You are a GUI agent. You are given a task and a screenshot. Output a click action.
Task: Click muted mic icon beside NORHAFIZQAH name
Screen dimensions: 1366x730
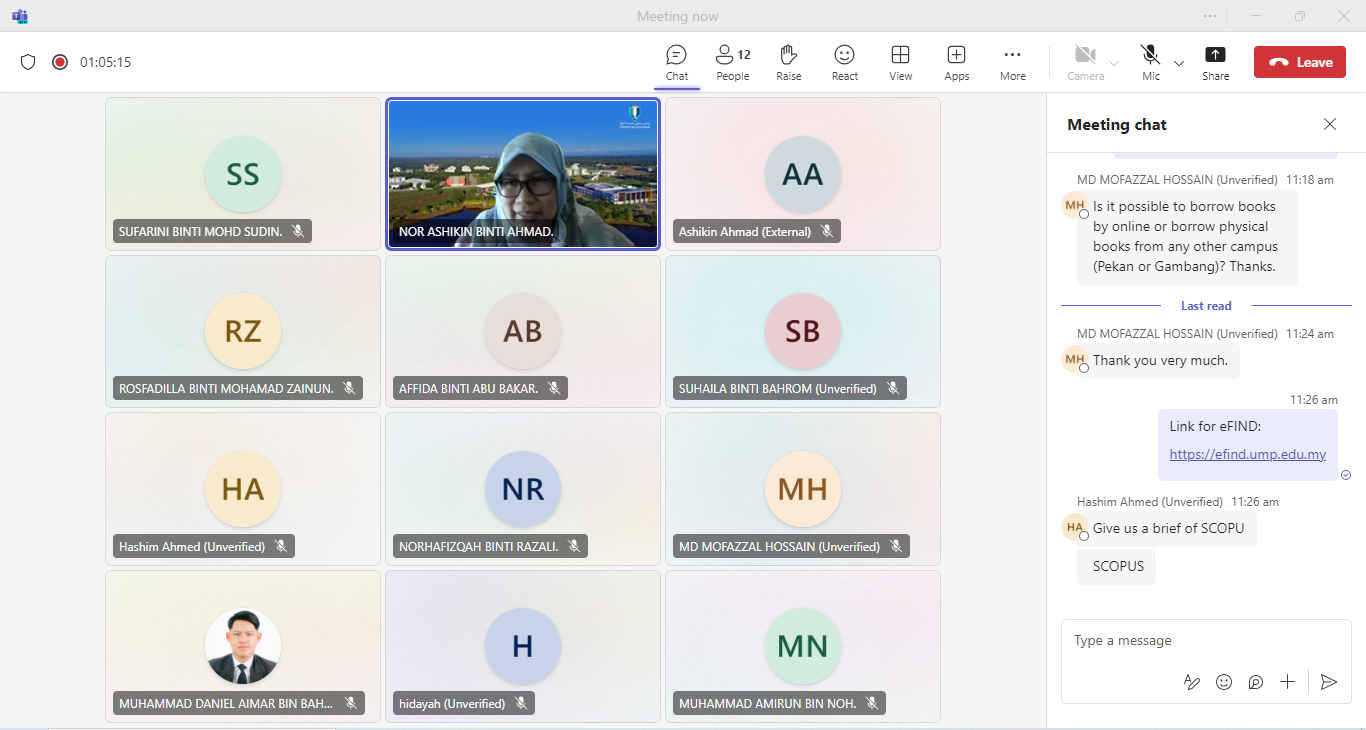click(574, 546)
